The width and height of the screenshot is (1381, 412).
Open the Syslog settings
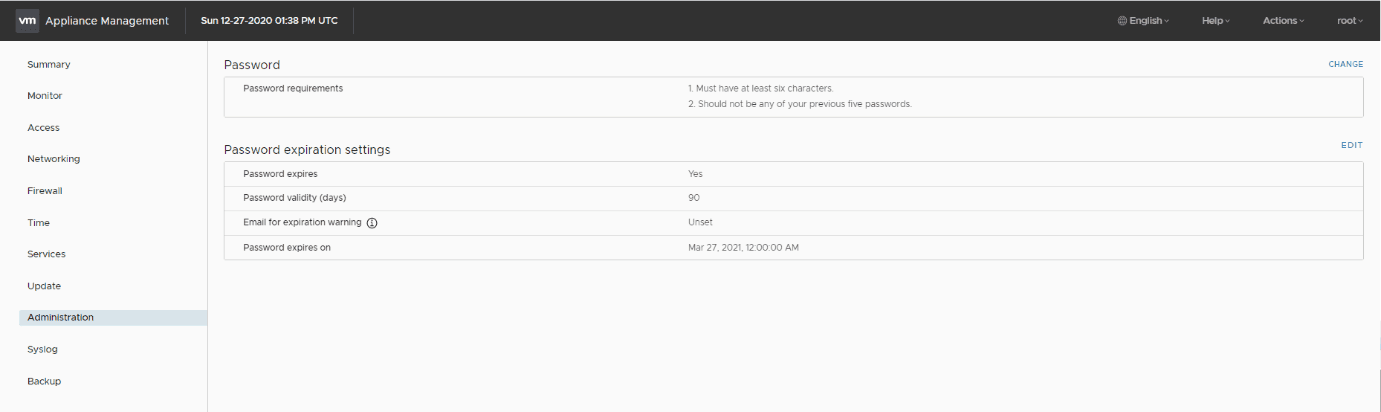pos(43,350)
